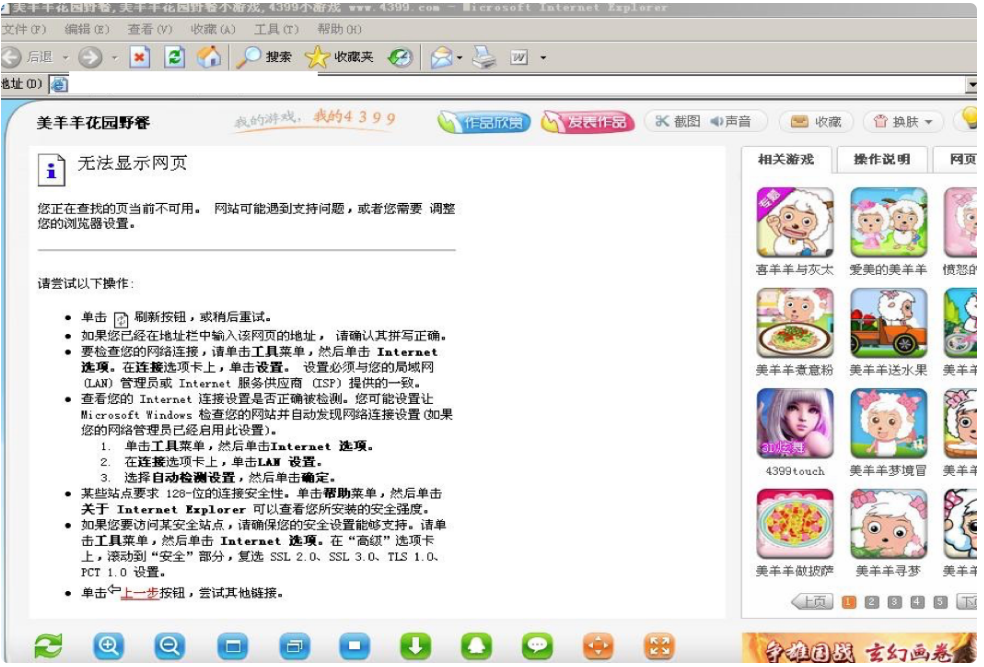Click the green download arrow icon
The image size is (984, 667).
[x=415, y=646]
